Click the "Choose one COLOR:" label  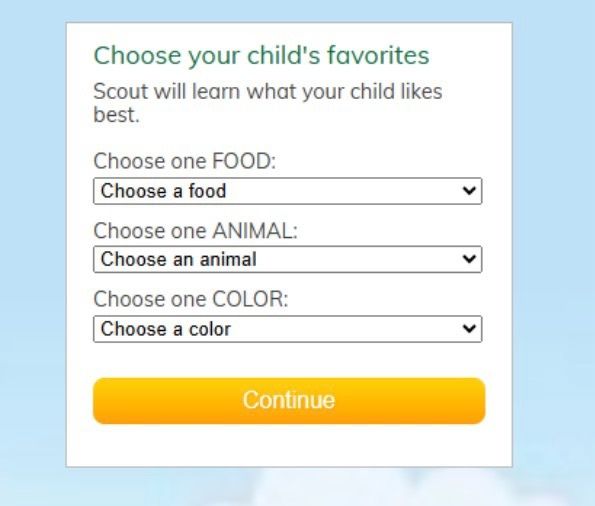coord(191,299)
